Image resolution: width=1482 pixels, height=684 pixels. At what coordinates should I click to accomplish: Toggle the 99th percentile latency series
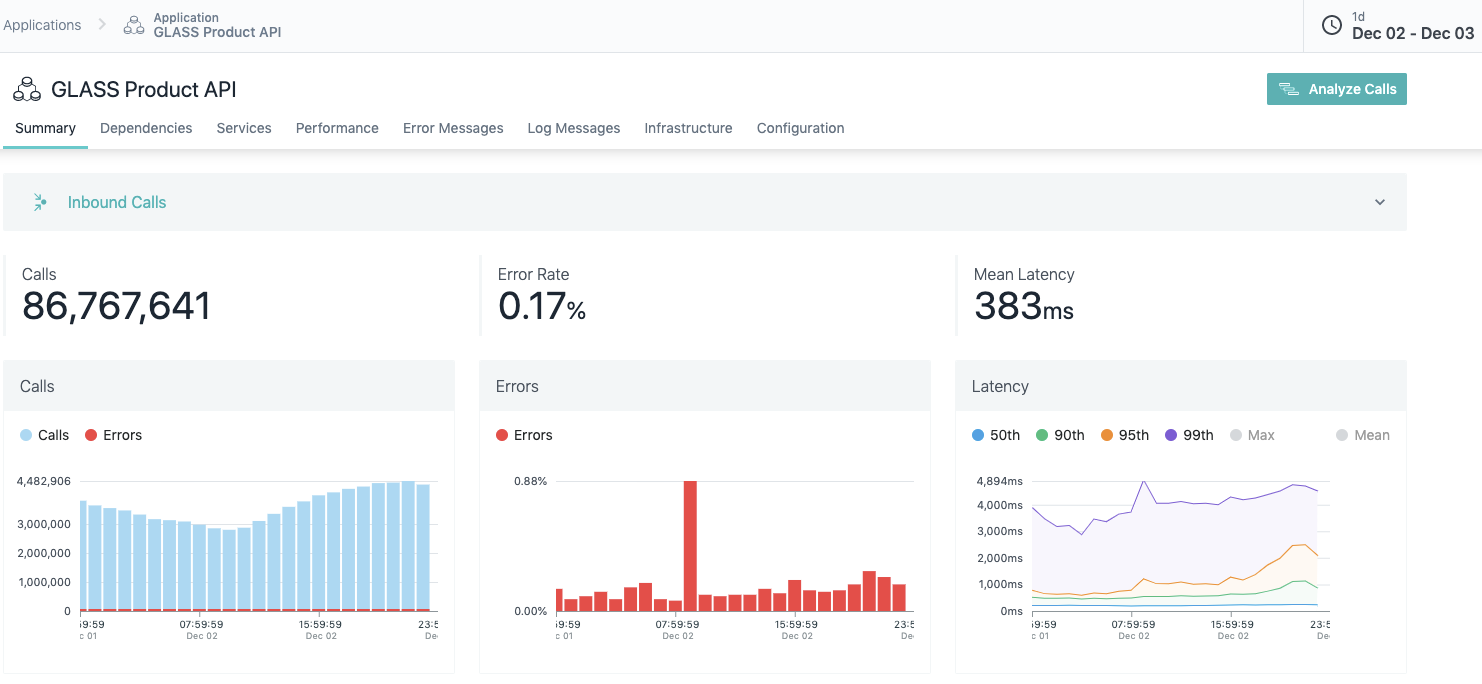pos(1189,435)
